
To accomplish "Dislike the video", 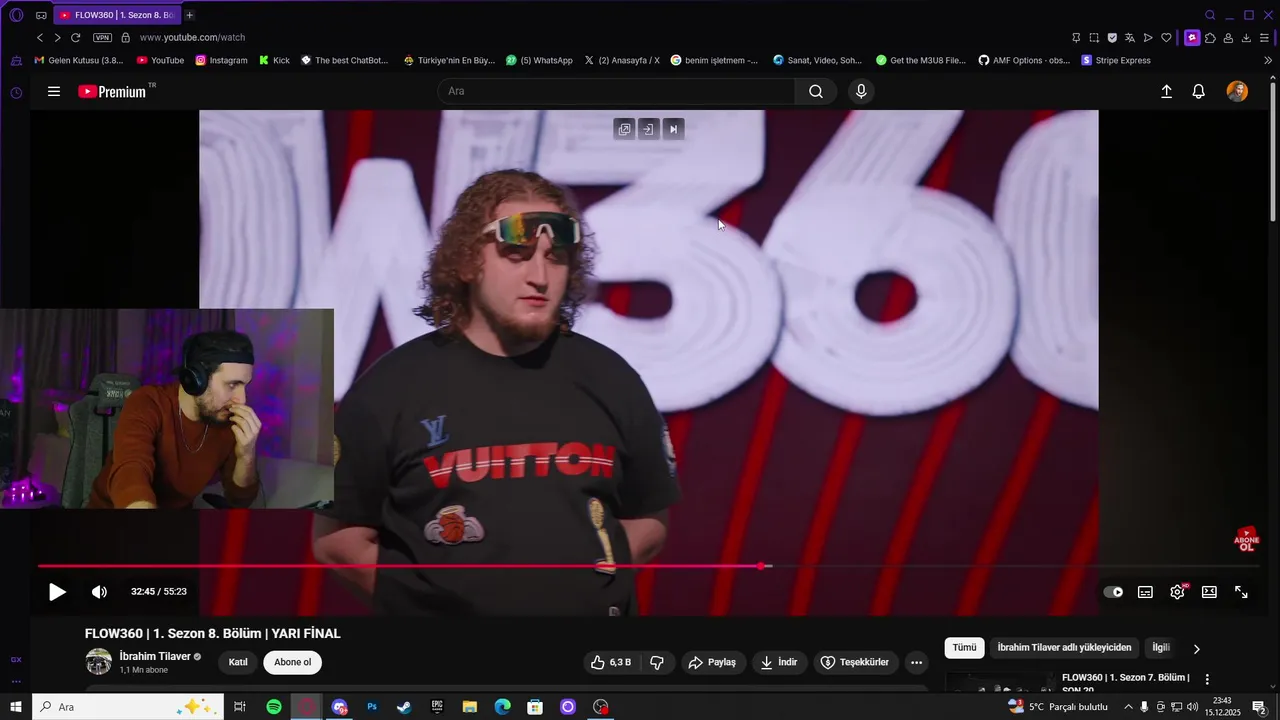I will click(657, 662).
